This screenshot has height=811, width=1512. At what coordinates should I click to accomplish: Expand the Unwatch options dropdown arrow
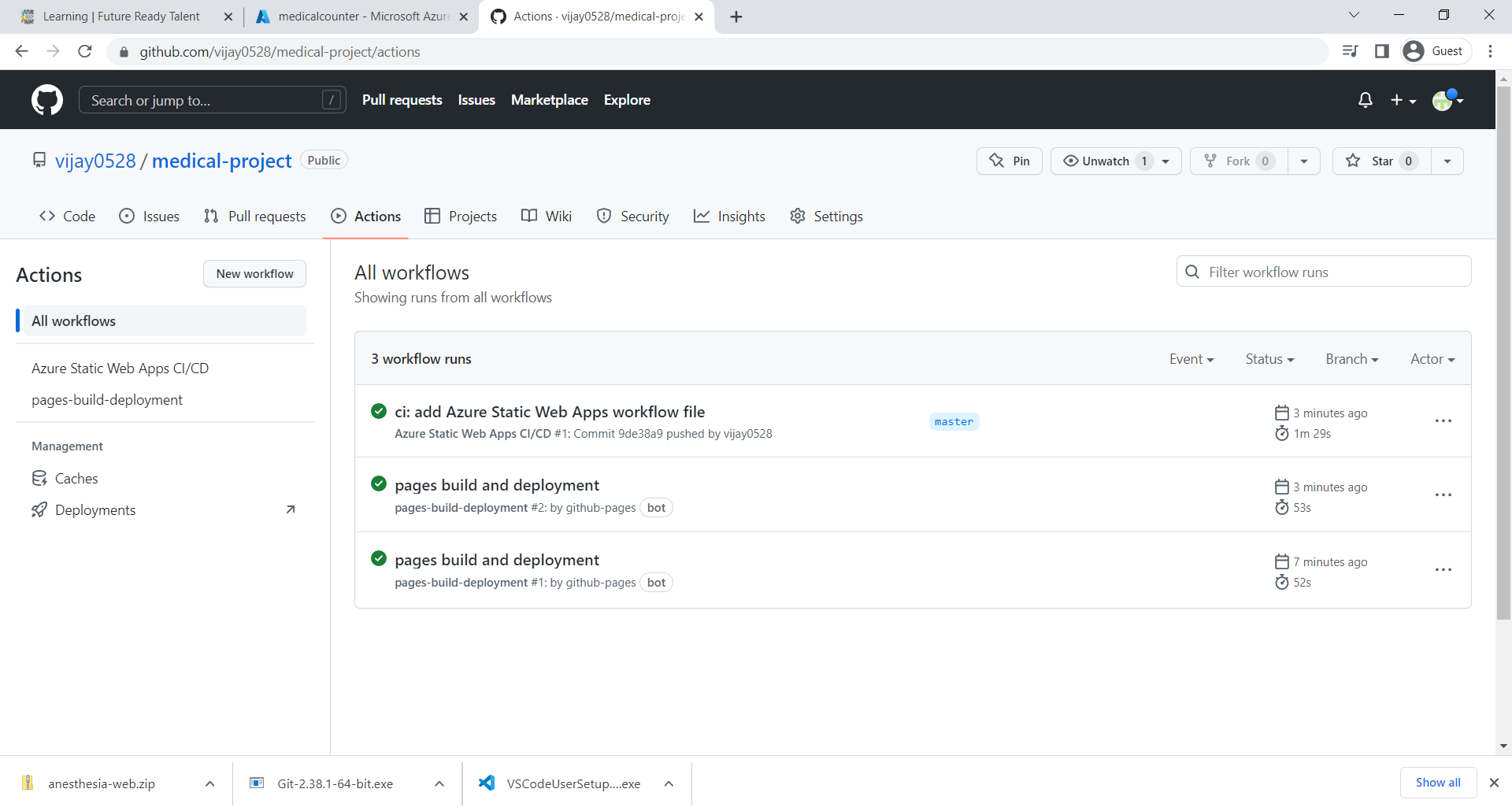point(1165,161)
